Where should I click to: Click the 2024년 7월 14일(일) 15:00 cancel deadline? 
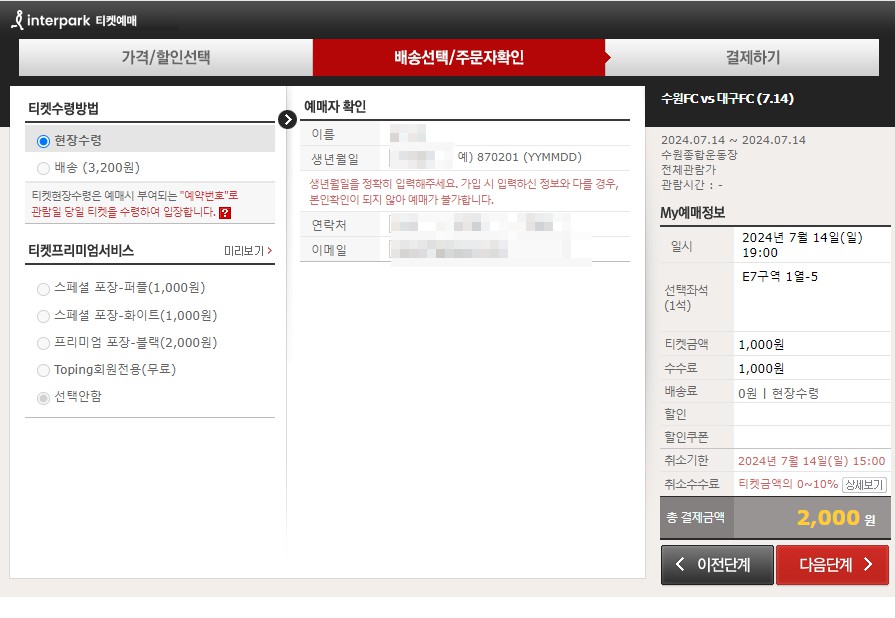click(x=812, y=461)
